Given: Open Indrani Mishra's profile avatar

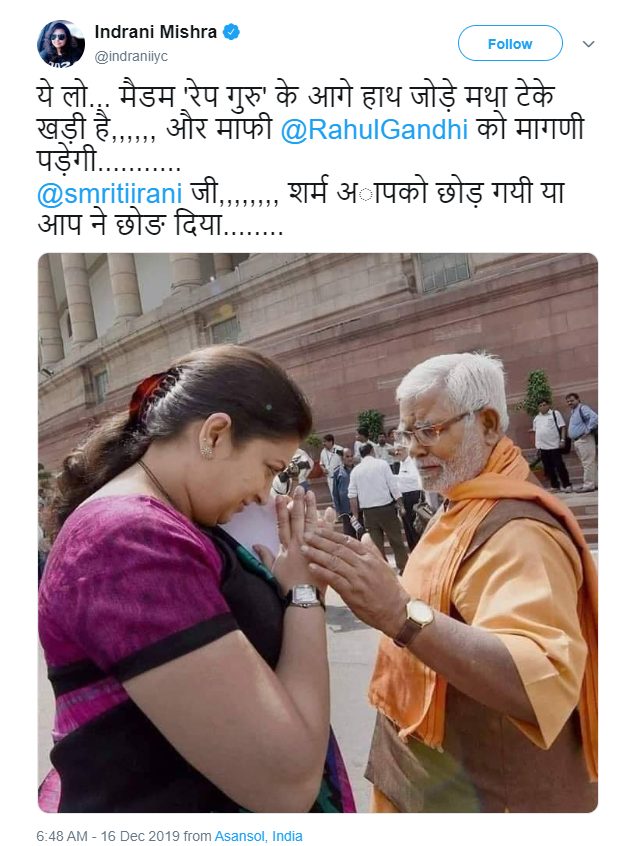Looking at the screenshot, I should pos(61,44).
